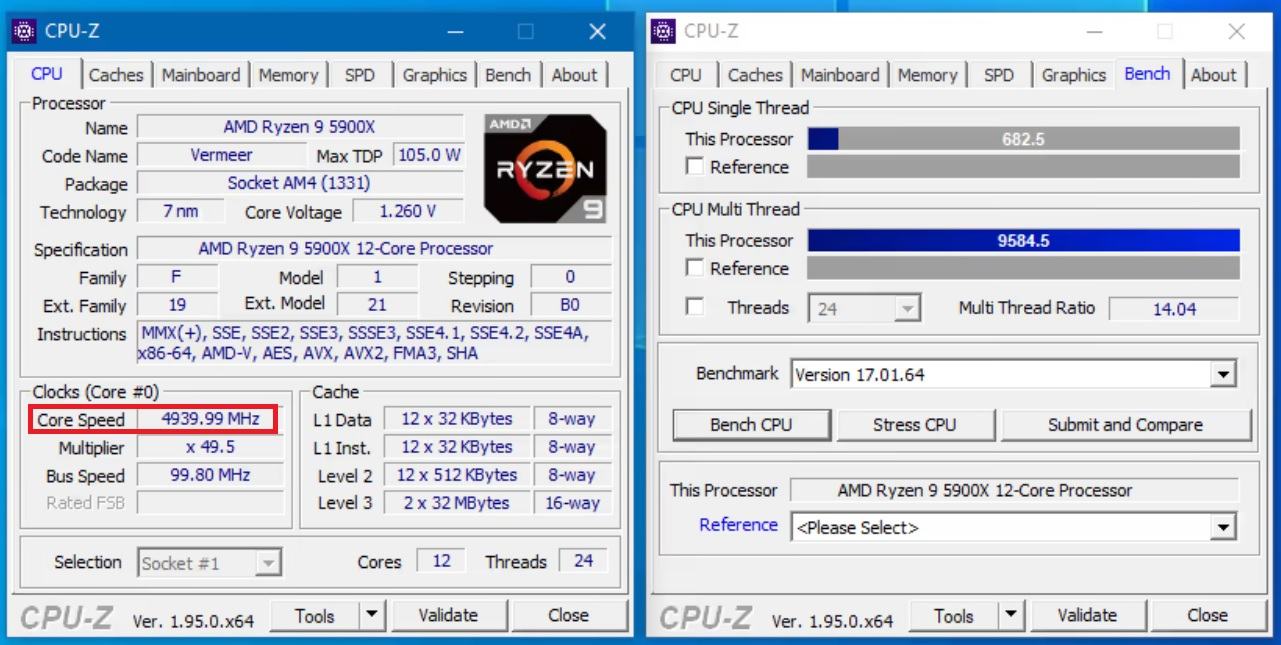Click the Package value Socket AM4 (1331)
The image size is (1281, 645).
pos(300,183)
